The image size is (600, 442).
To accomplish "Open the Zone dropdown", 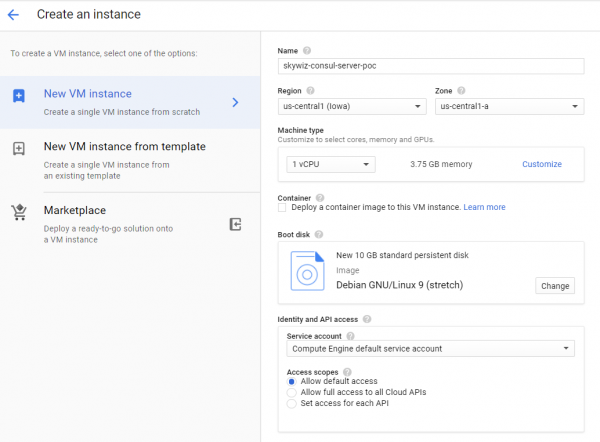I will click(509, 107).
